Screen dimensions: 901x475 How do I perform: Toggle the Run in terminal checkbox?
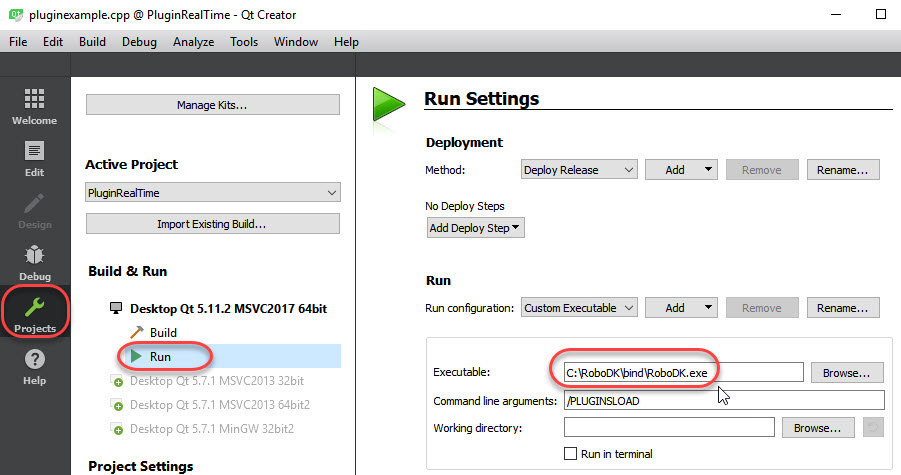pos(570,454)
